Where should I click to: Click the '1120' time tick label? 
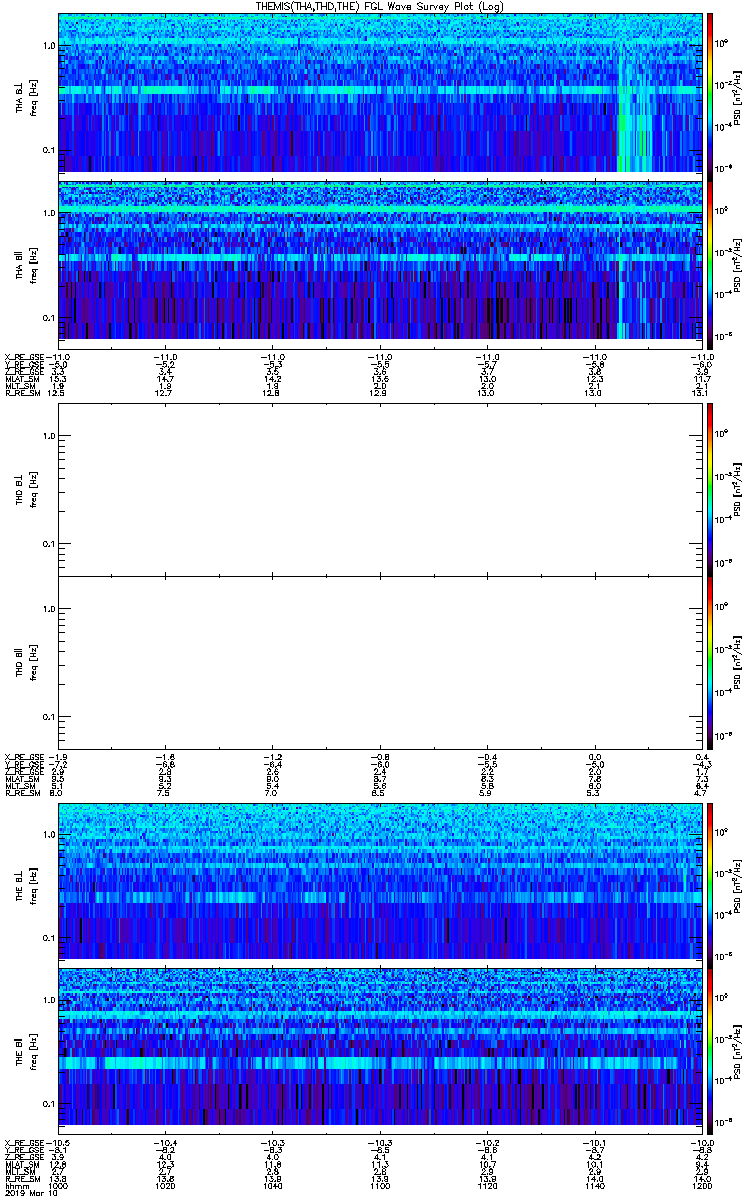coord(487,1186)
